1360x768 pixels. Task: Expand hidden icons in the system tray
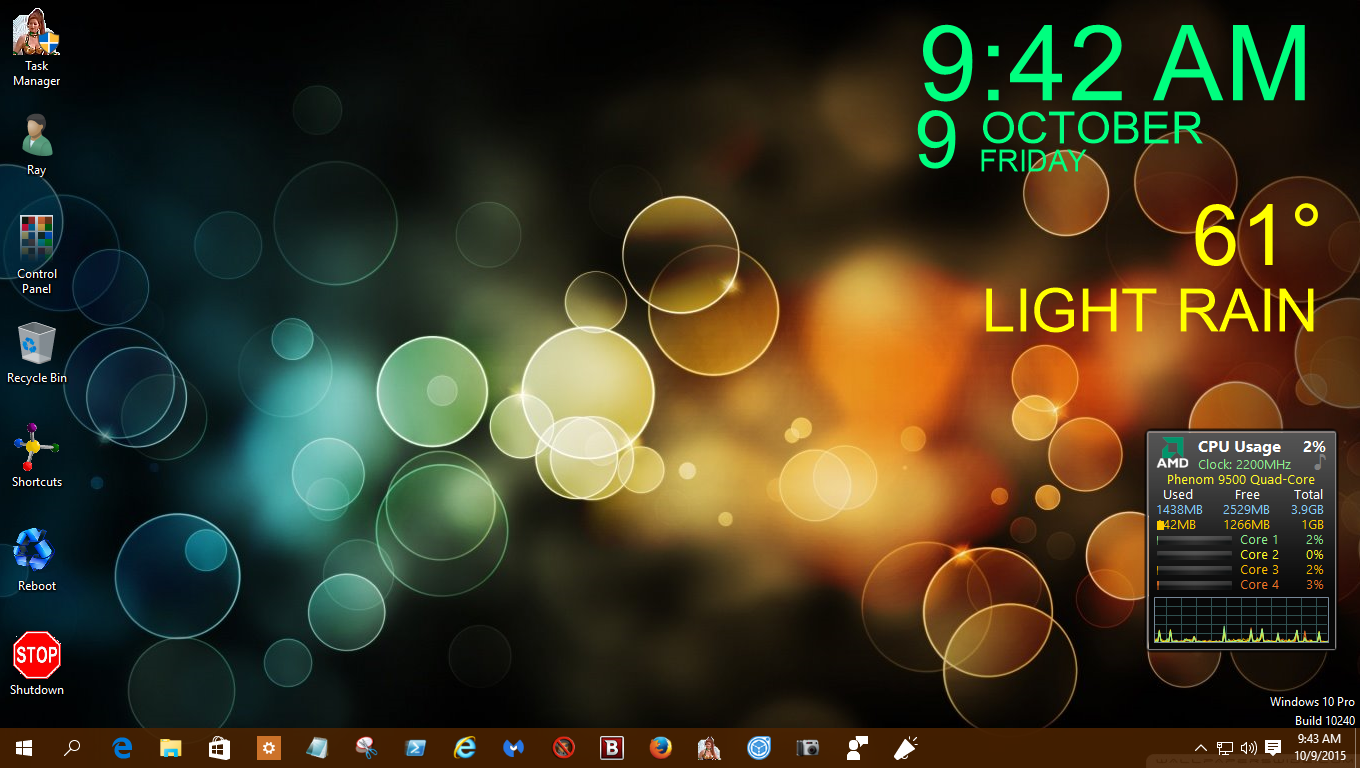[1199, 747]
